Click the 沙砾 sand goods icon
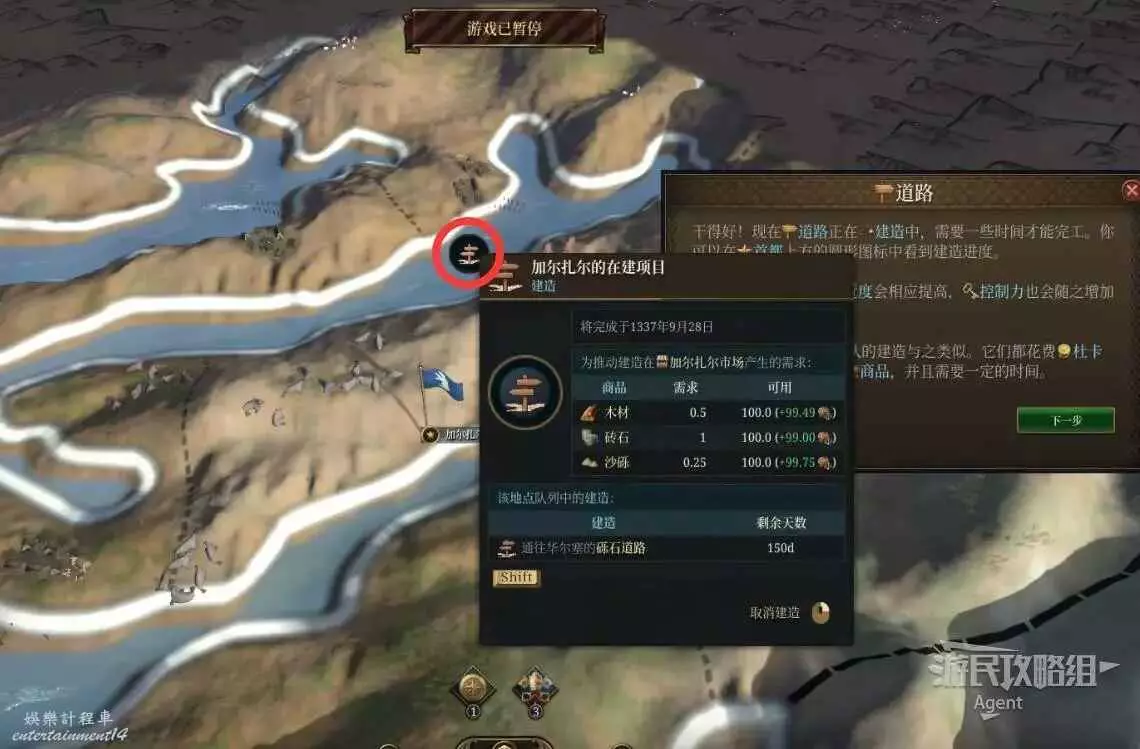 [x=589, y=462]
